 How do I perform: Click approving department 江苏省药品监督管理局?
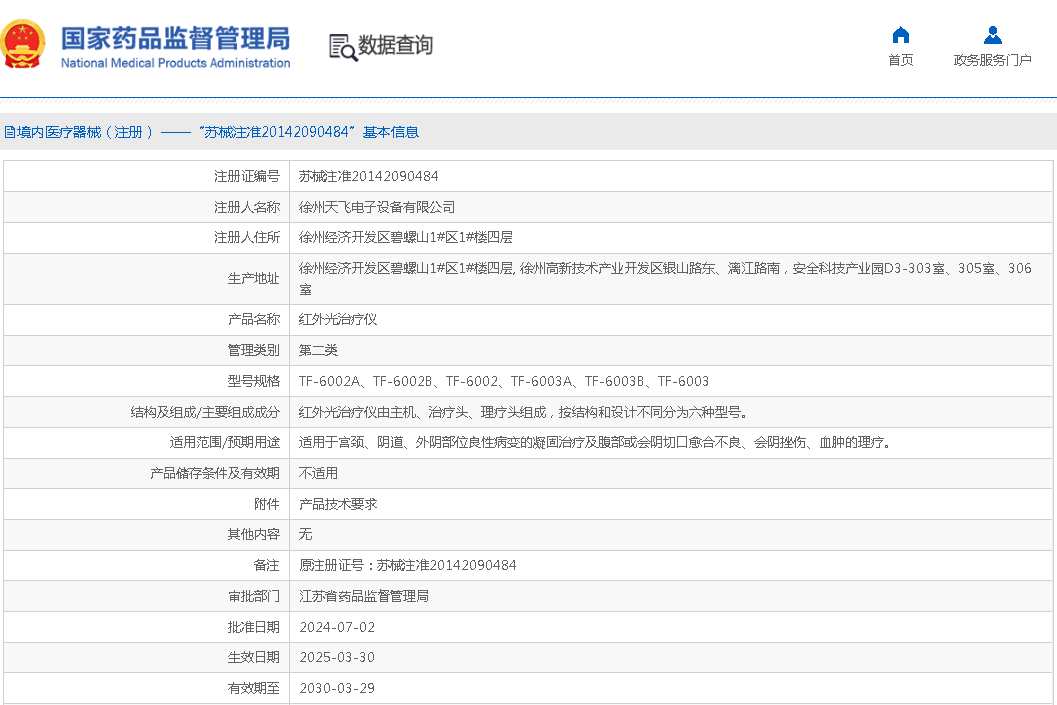(364, 596)
